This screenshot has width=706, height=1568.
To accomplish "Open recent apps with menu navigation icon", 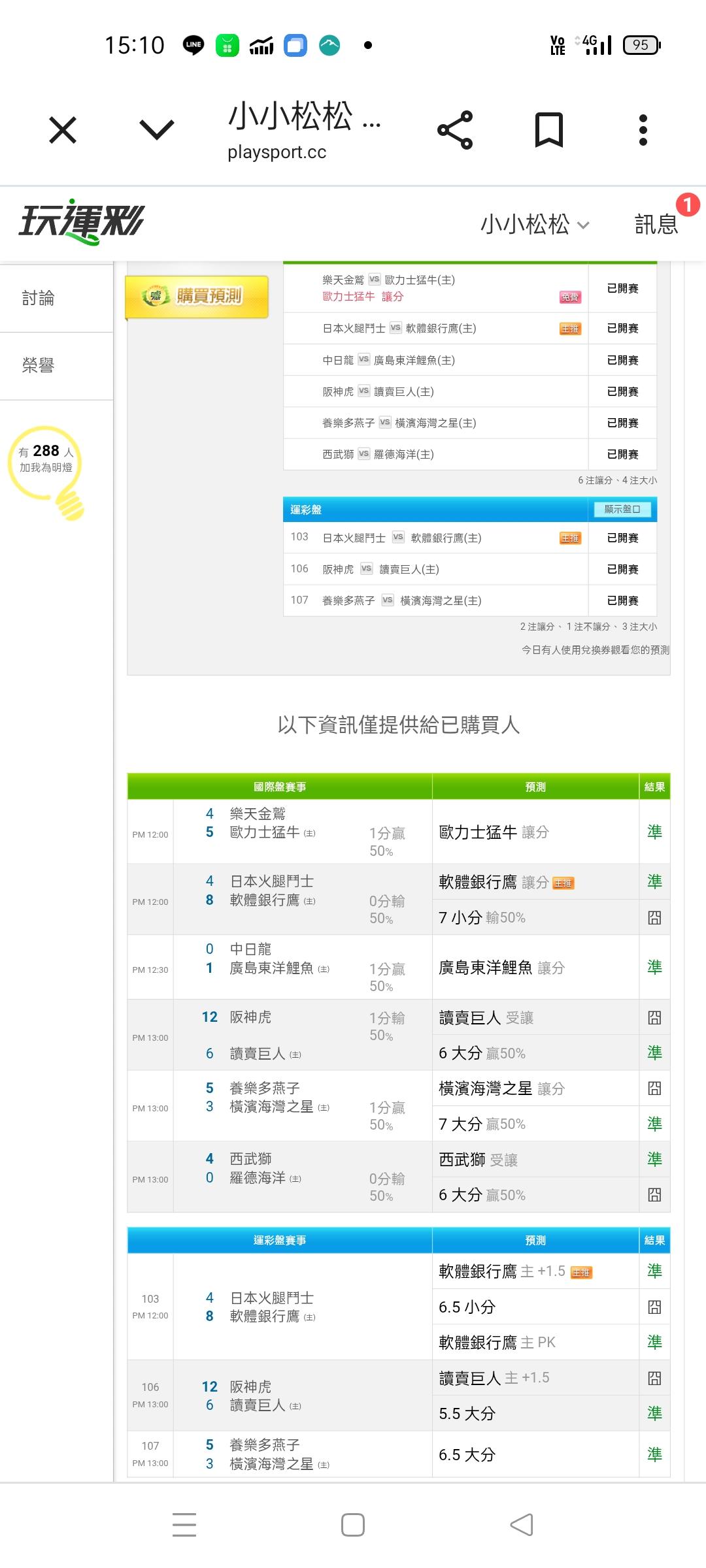I will point(184,1525).
